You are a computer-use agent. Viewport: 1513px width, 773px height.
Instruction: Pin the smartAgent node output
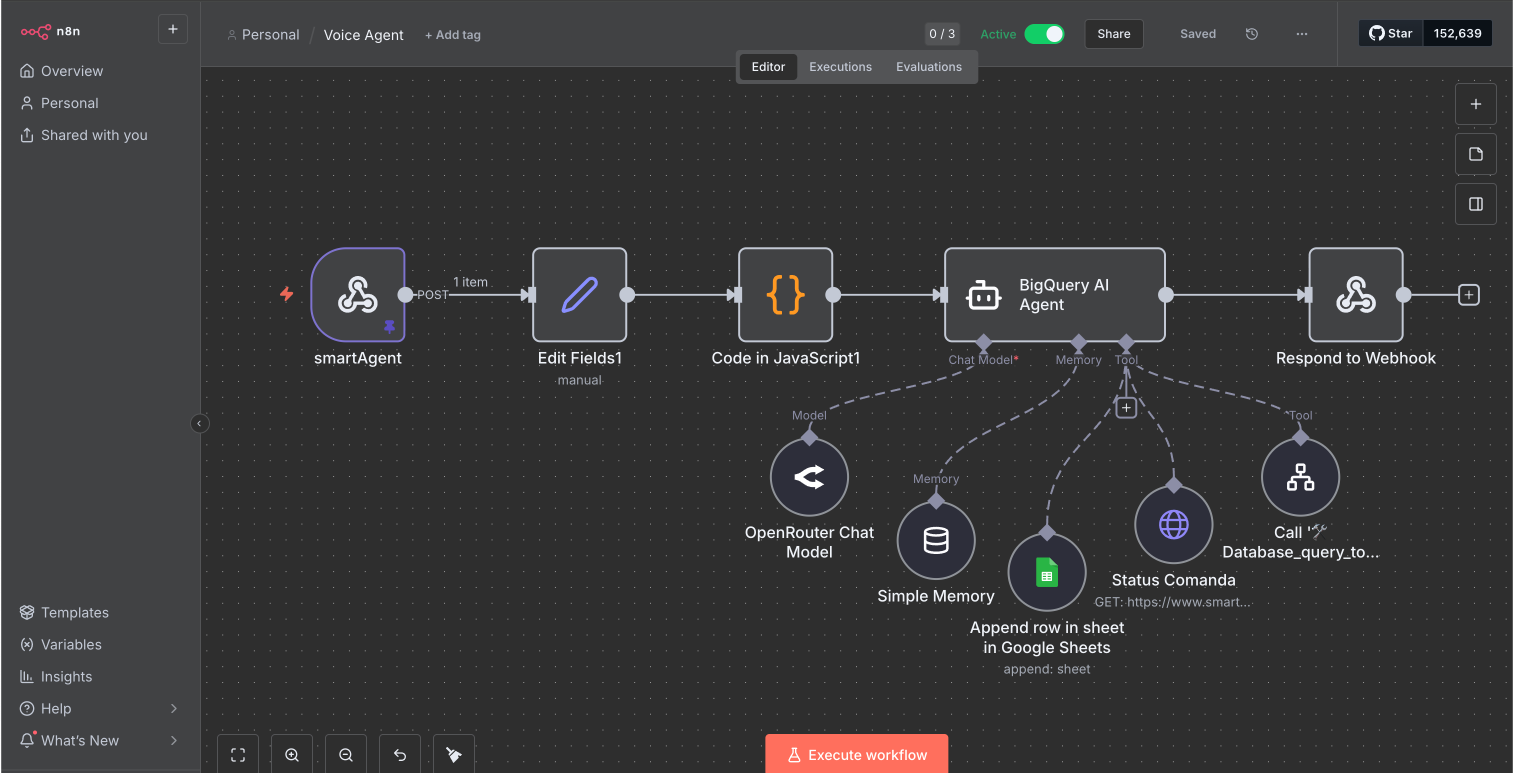coord(390,325)
